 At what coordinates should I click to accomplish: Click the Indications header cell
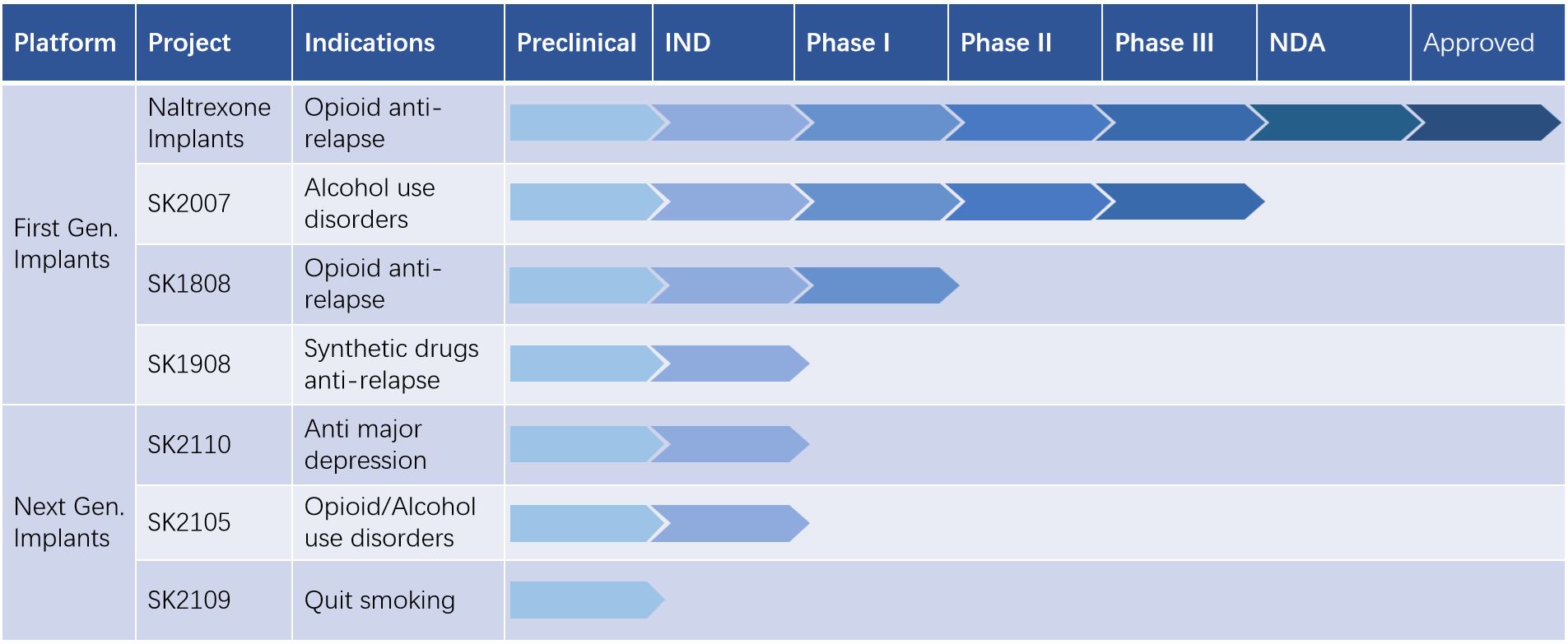[x=370, y=43]
